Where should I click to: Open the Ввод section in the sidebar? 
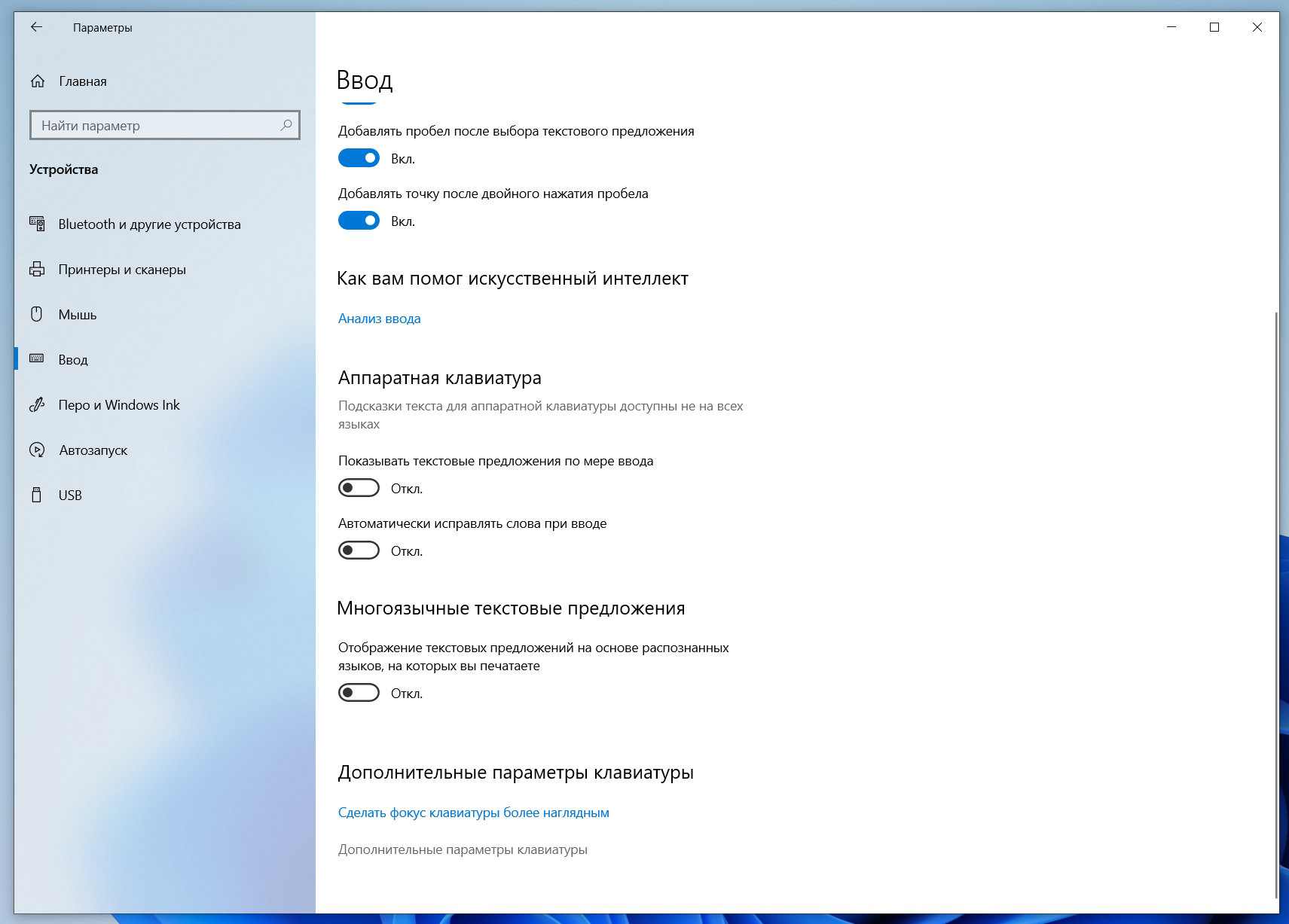tap(73, 360)
